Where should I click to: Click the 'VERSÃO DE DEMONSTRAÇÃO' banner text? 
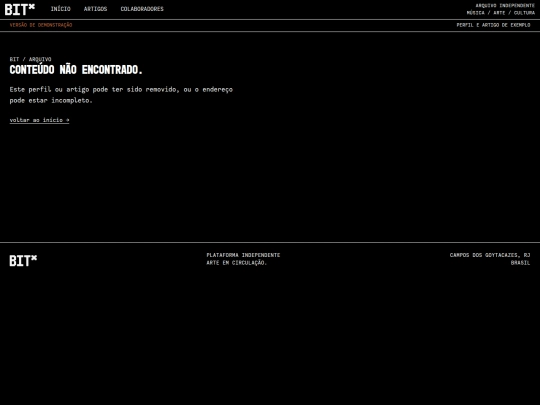pyautogui.click(x=41, y=25)
